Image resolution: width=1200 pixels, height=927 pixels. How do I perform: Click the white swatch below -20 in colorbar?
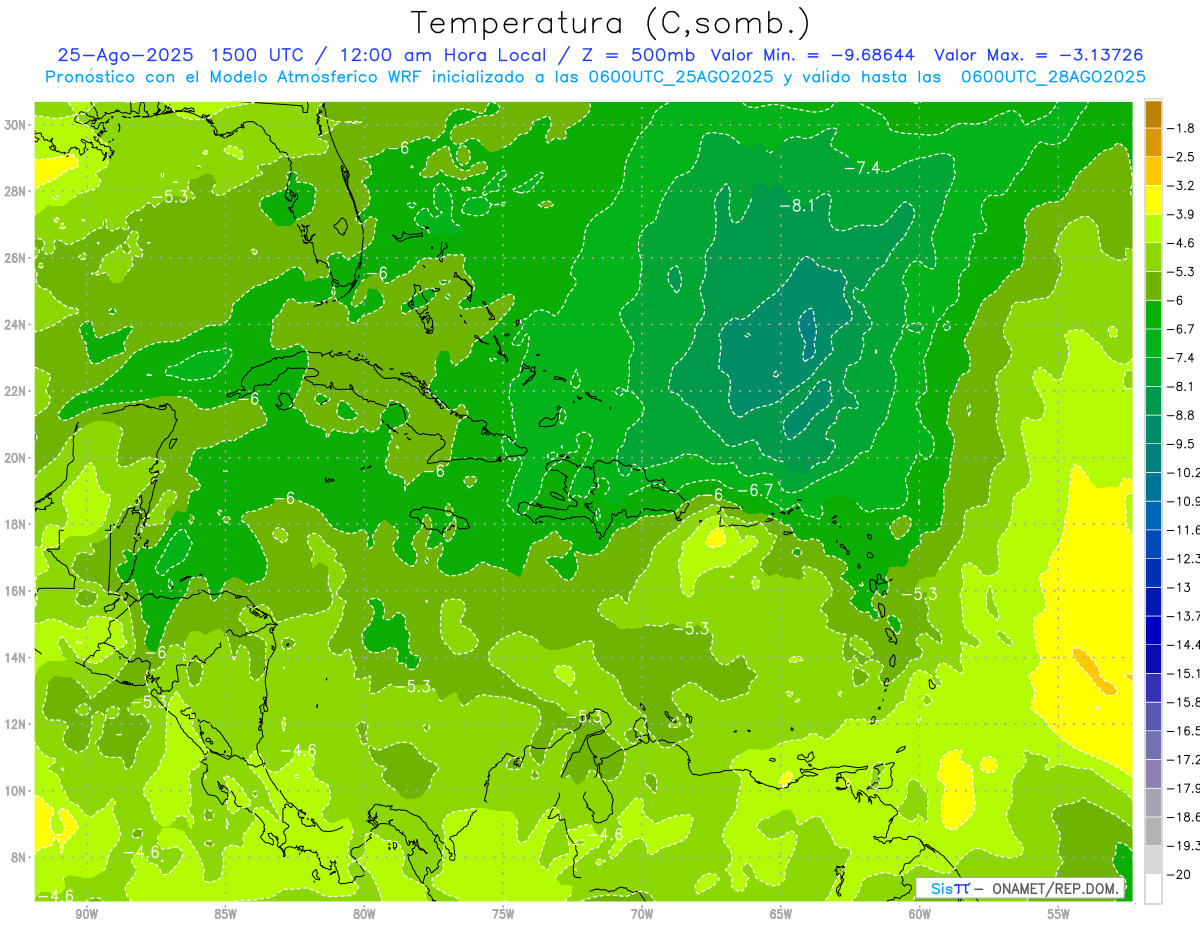(x=1153, y=889)
